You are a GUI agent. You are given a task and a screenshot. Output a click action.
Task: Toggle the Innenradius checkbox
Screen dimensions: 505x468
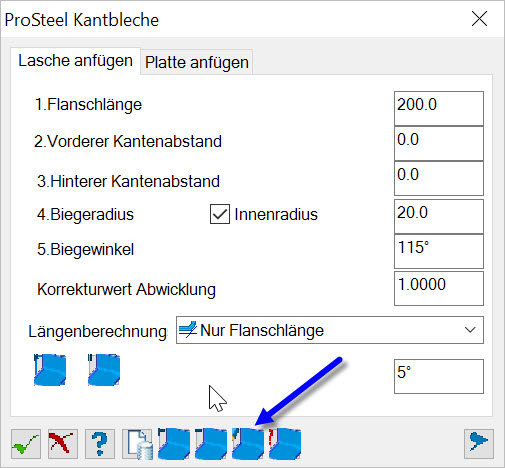click(x=220, y=214)
